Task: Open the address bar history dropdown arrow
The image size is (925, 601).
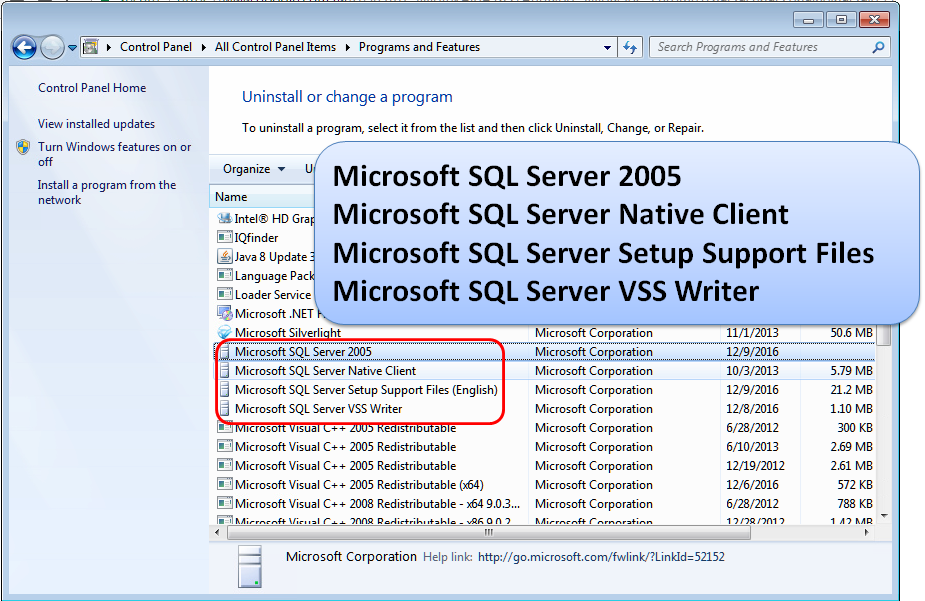Action: 607,47
